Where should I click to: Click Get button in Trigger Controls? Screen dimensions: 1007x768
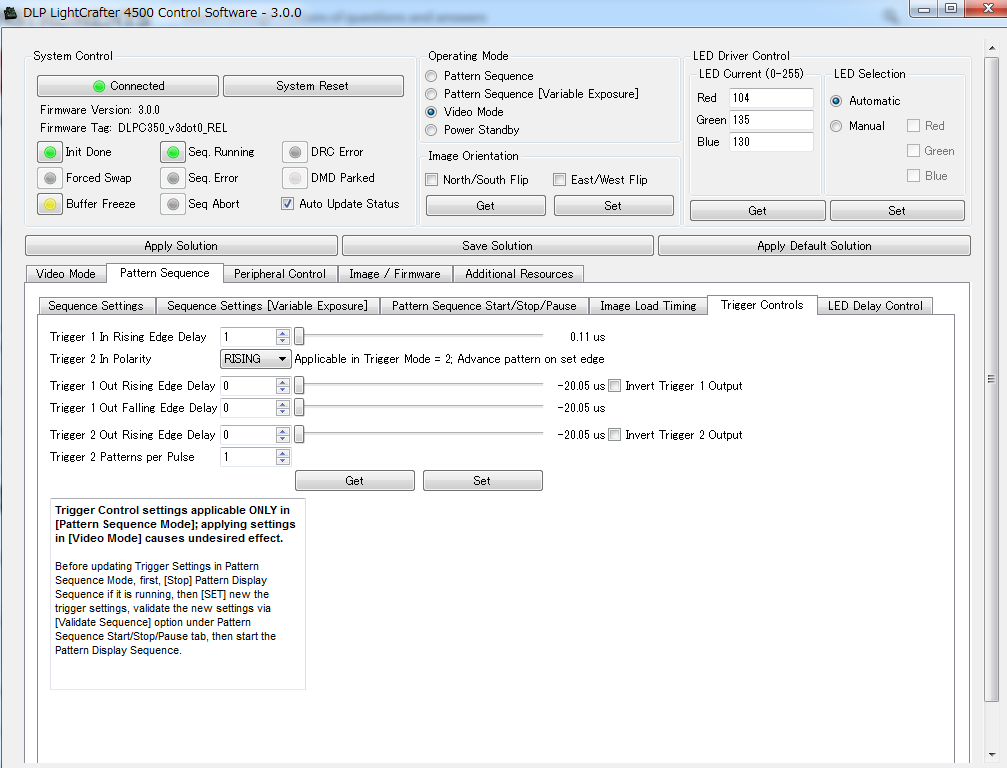(x=355, y=481)
